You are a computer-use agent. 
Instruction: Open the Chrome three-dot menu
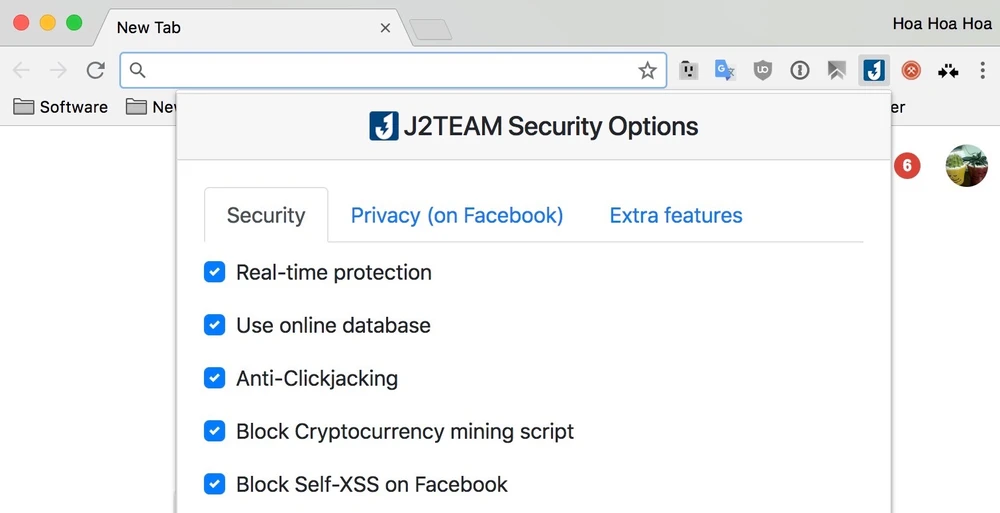click(983, 70)
